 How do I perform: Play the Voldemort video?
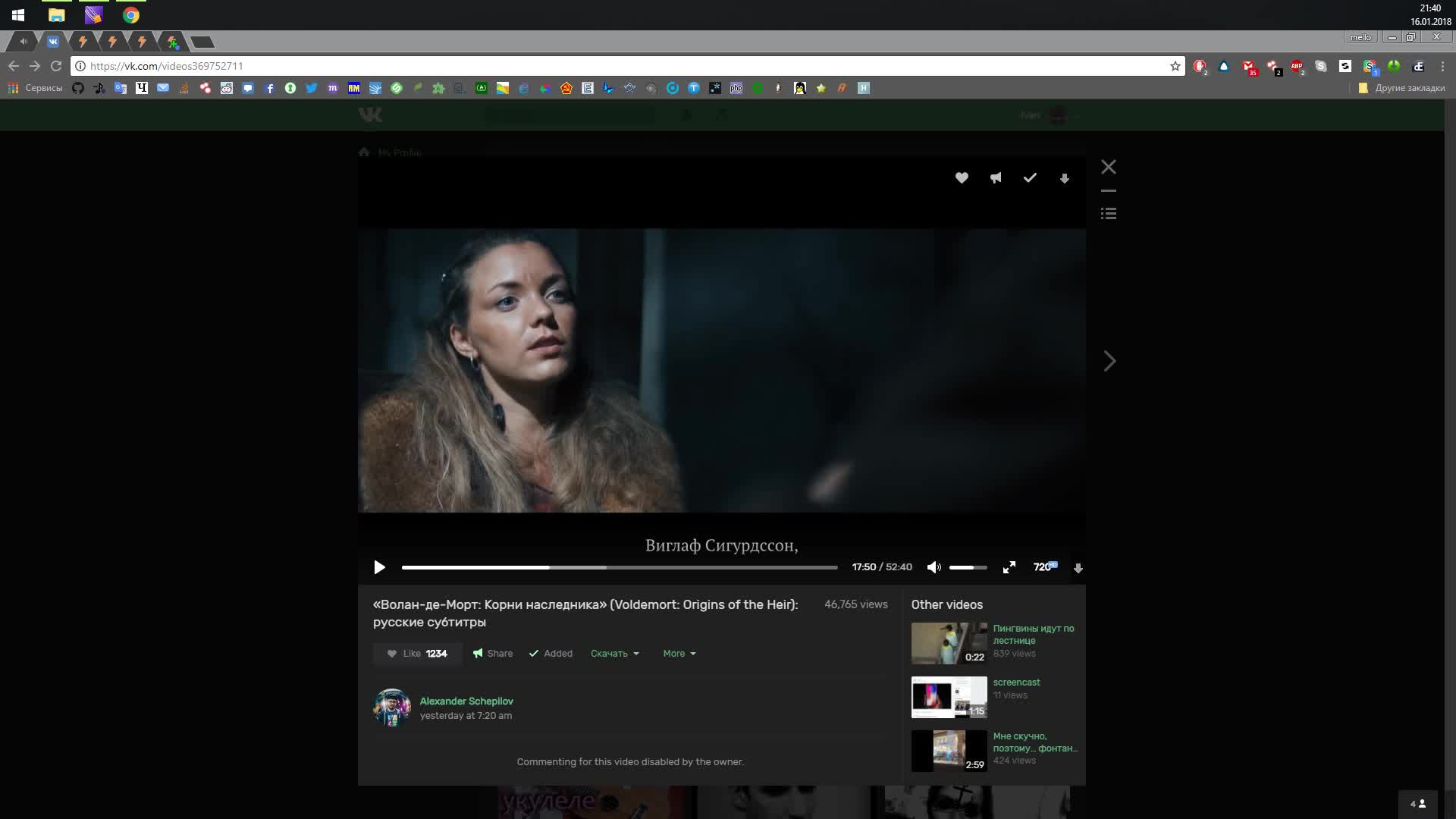click(x=379, y=567)
